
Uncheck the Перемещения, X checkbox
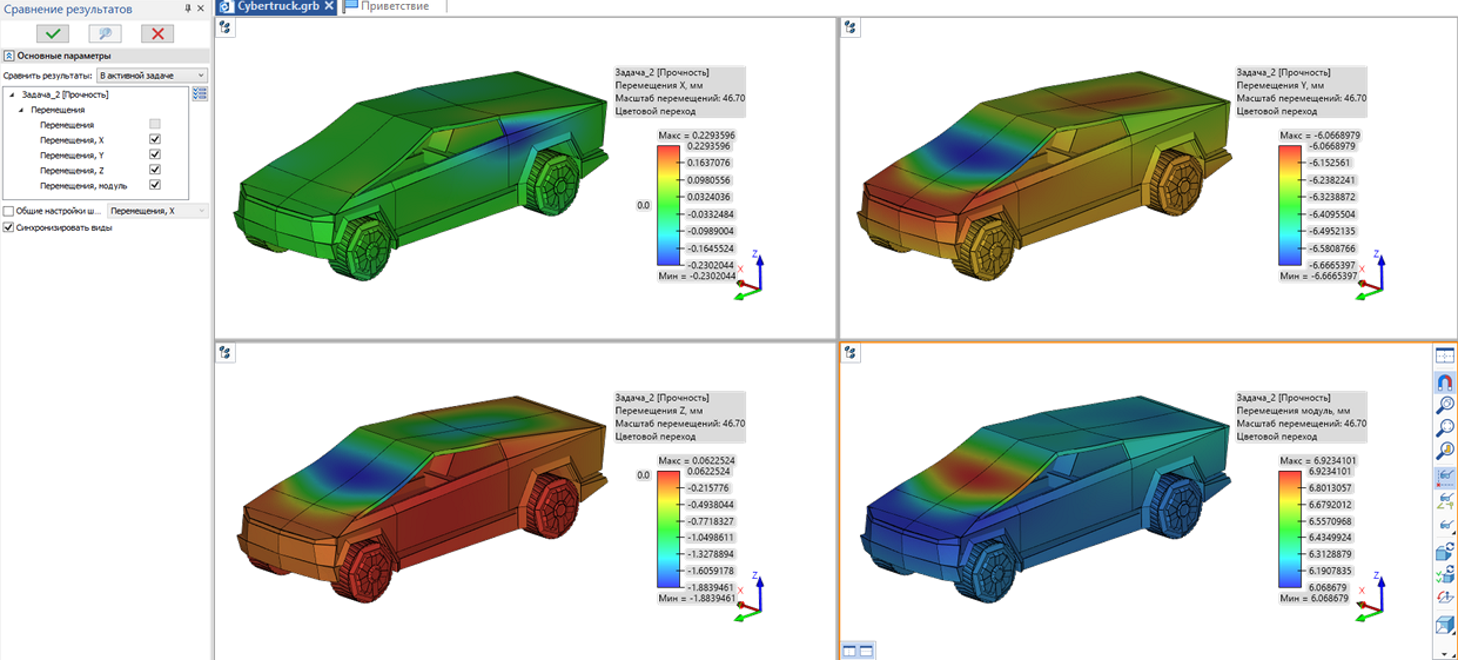point(155,140)
